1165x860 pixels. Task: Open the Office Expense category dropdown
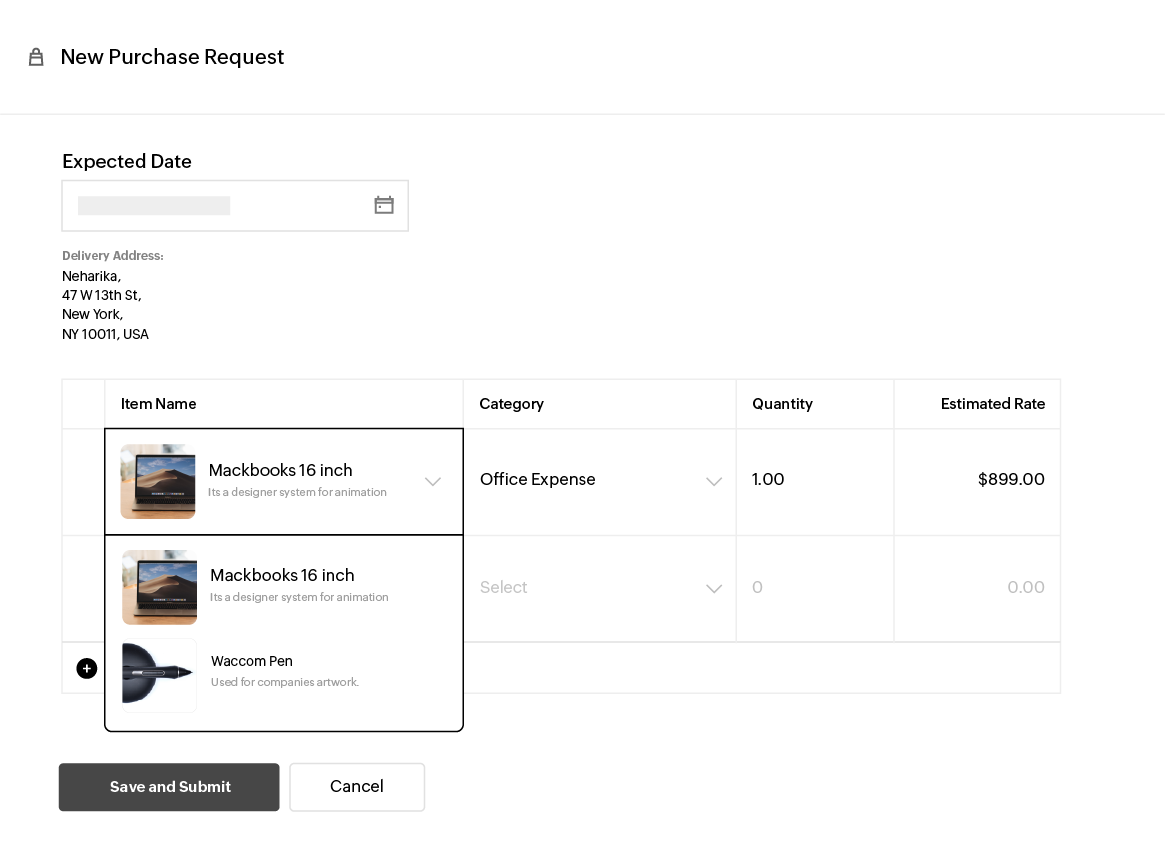[x=600, y=481]
